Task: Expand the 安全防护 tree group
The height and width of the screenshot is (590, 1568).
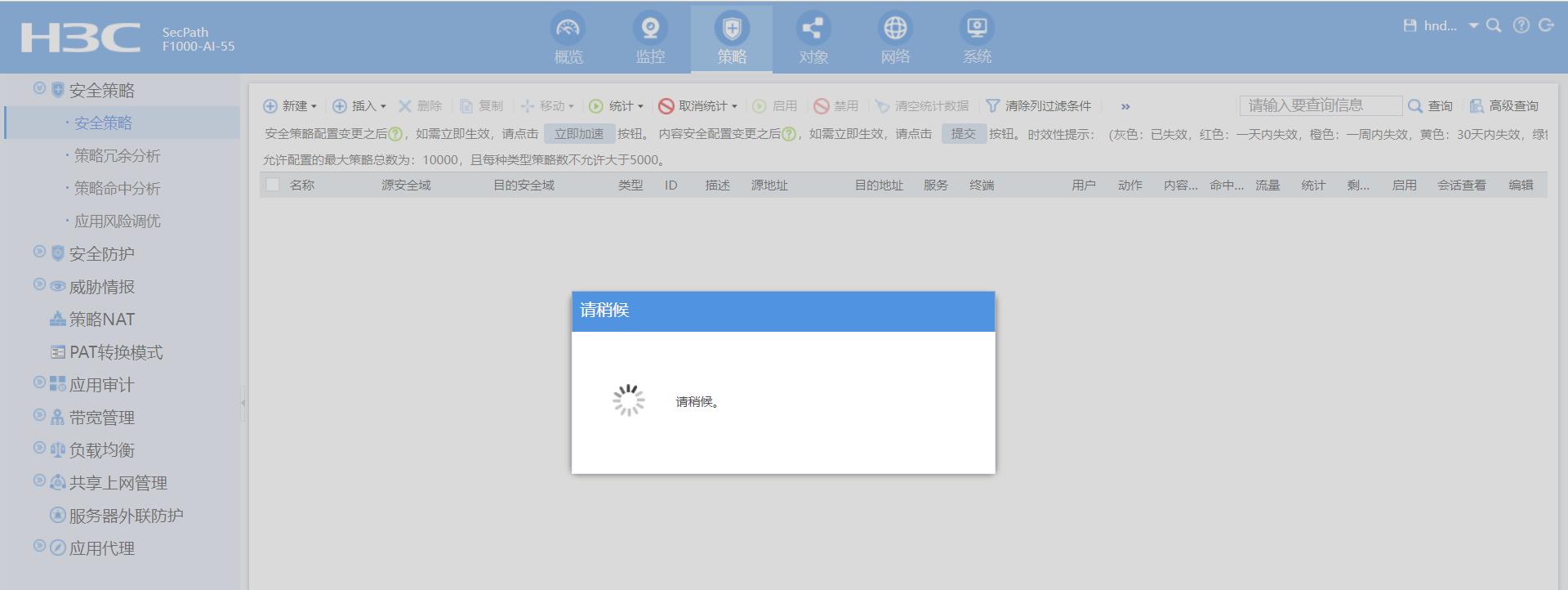Action: pos(39,252)
